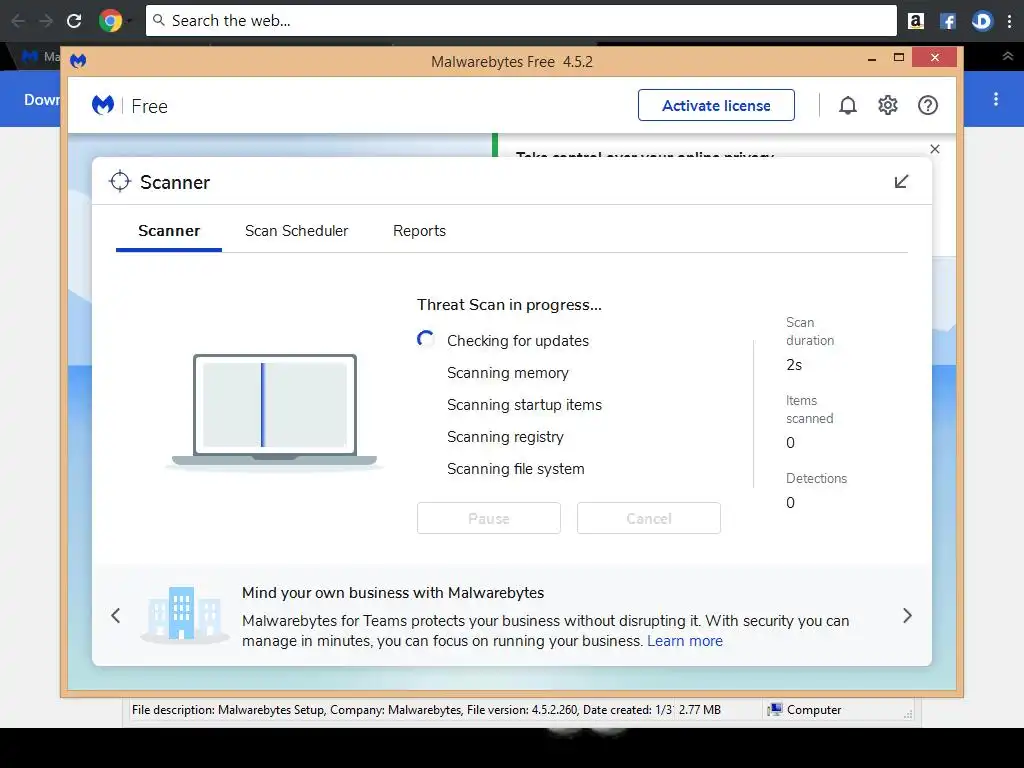Click the Amazon shortcut icon
Viewport: 1024px width, 768px height.
pos(916,21)
